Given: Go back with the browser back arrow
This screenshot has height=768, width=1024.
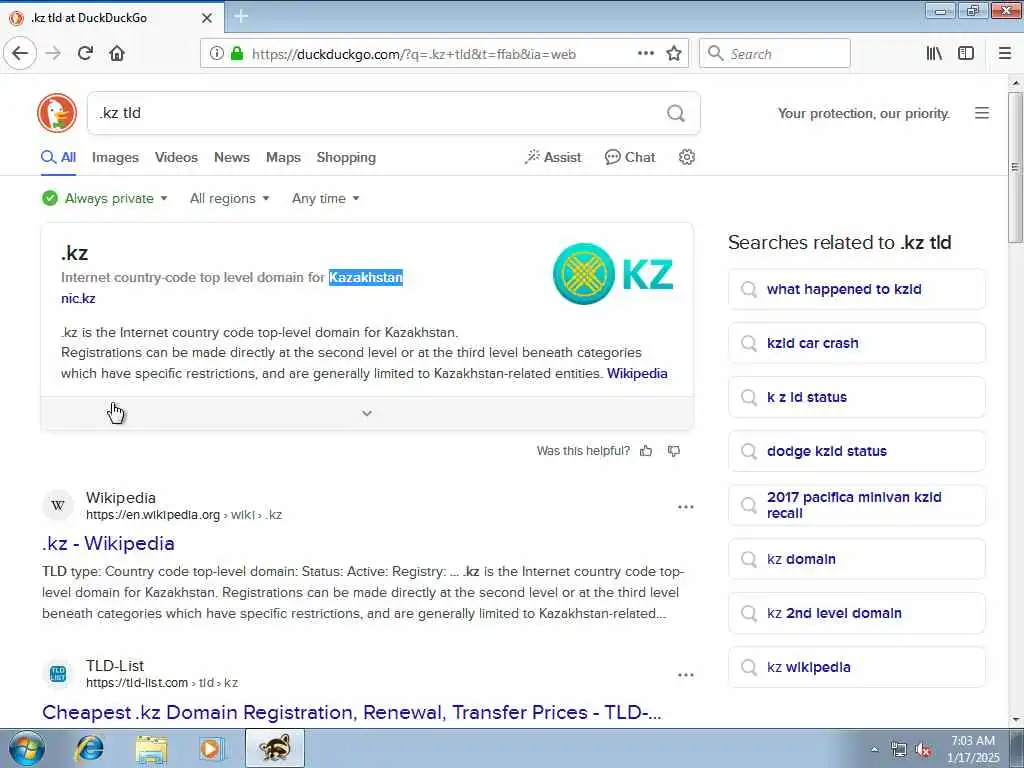Looking at the screenshot, I should 20,54.
